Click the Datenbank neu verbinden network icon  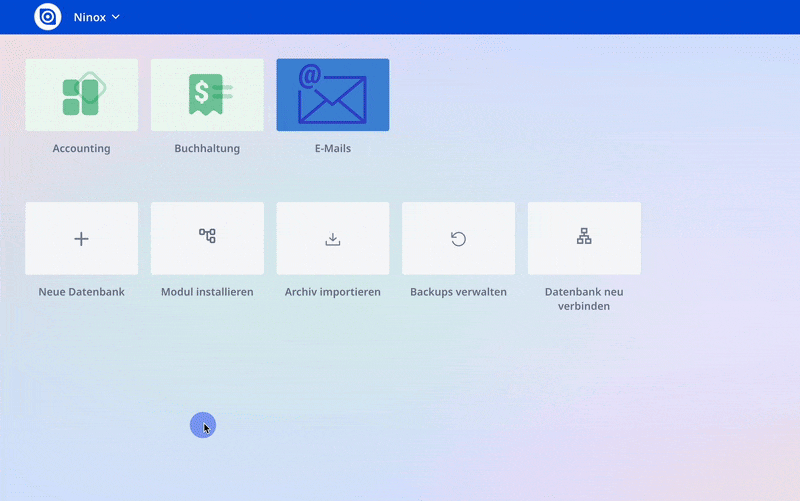click(x=584, y=238)
